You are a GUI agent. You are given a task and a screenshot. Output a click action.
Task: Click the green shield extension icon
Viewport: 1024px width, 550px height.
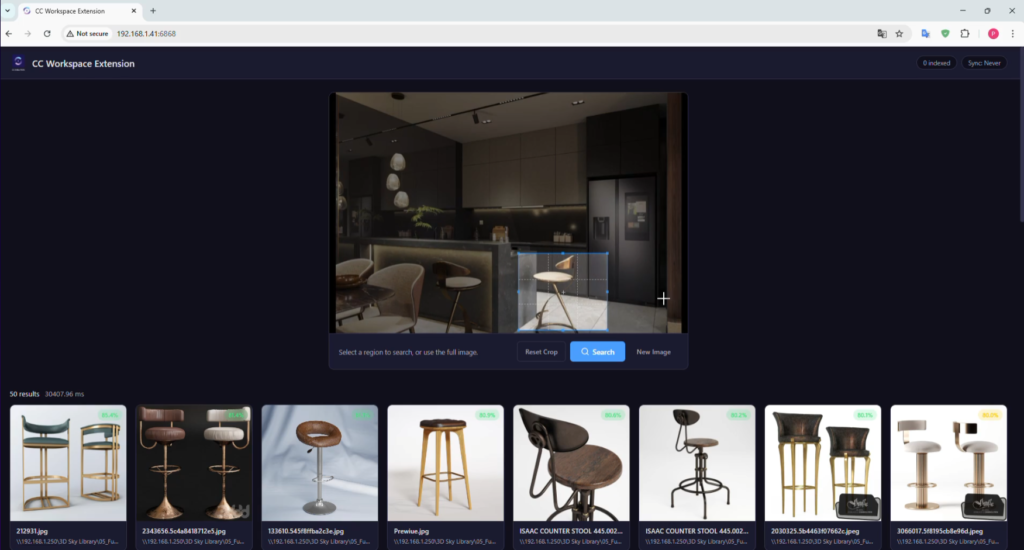tap(945, 33)
